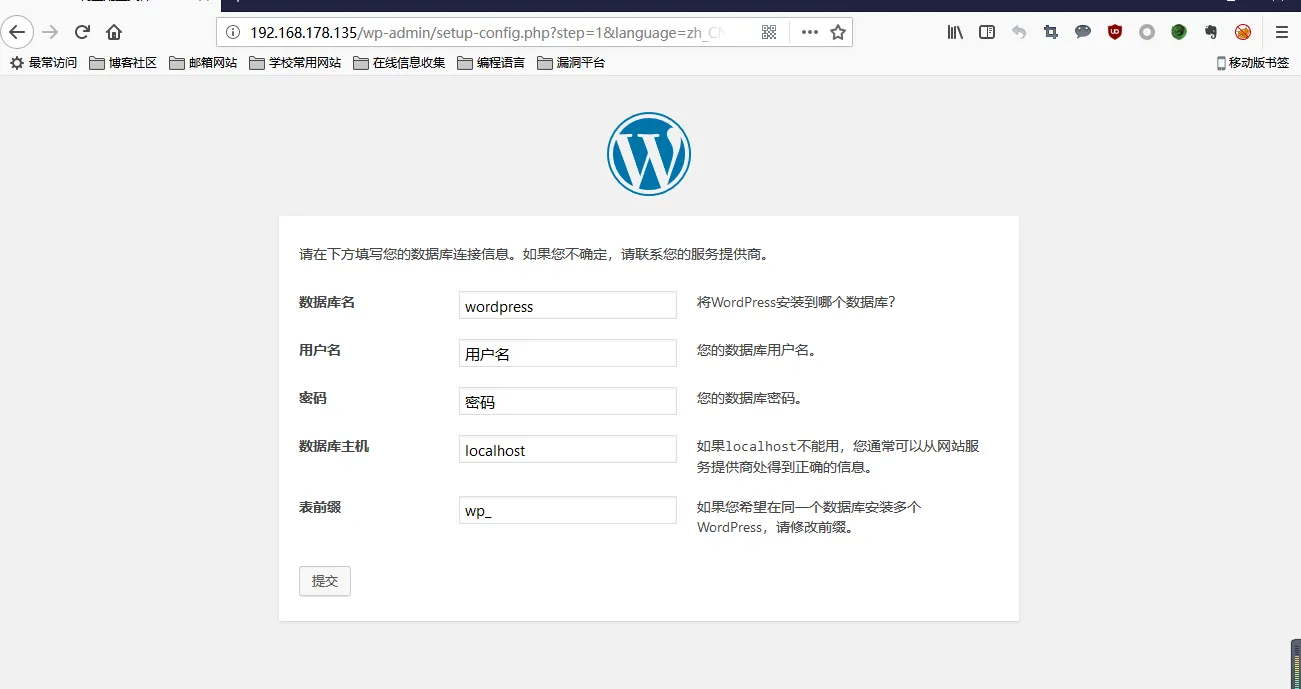
Task: Click the WordPress logo
Action: click(649, 154)
